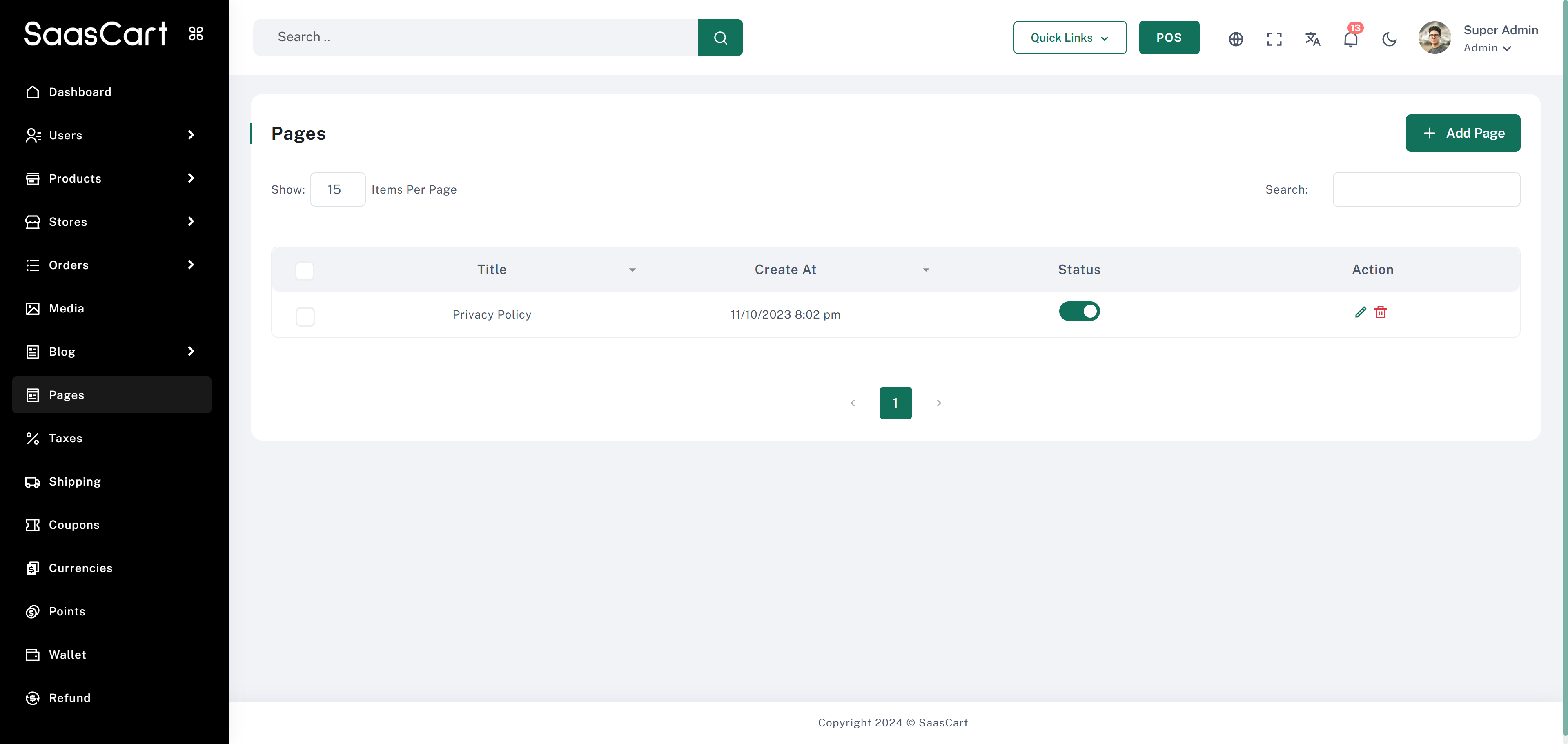1568x744 pixels.
Task: Open the Coupons sidebar item
Action: click(73, 525)
